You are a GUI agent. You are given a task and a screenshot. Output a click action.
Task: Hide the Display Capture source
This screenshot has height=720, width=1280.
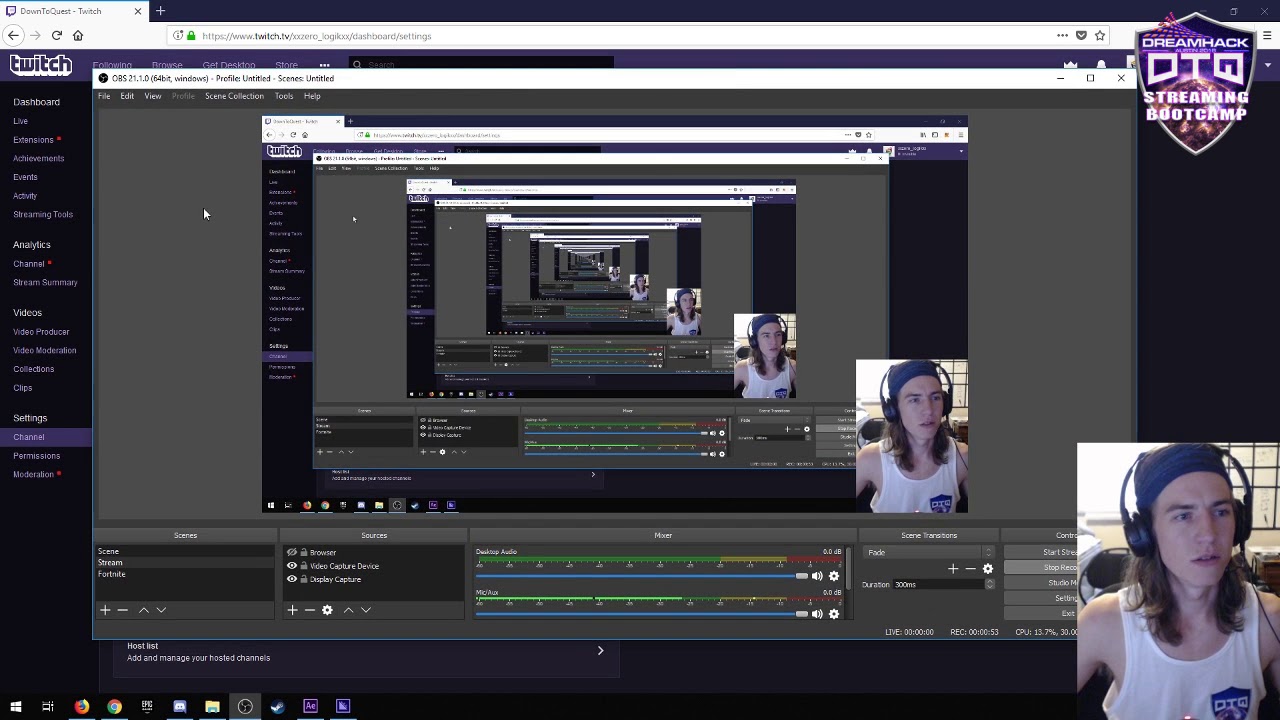(x=292, y=579)
